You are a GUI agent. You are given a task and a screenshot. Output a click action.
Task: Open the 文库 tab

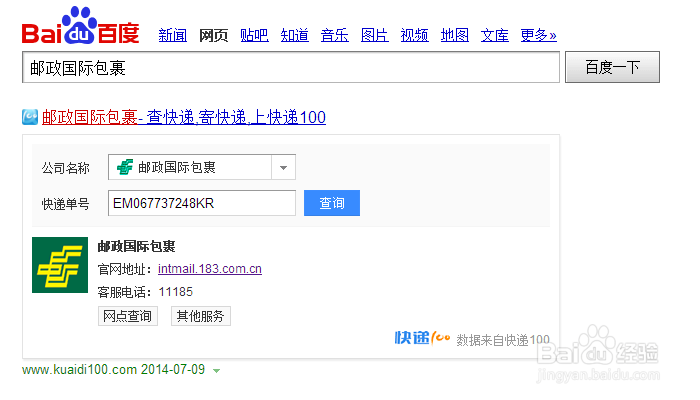coord(495,35)
